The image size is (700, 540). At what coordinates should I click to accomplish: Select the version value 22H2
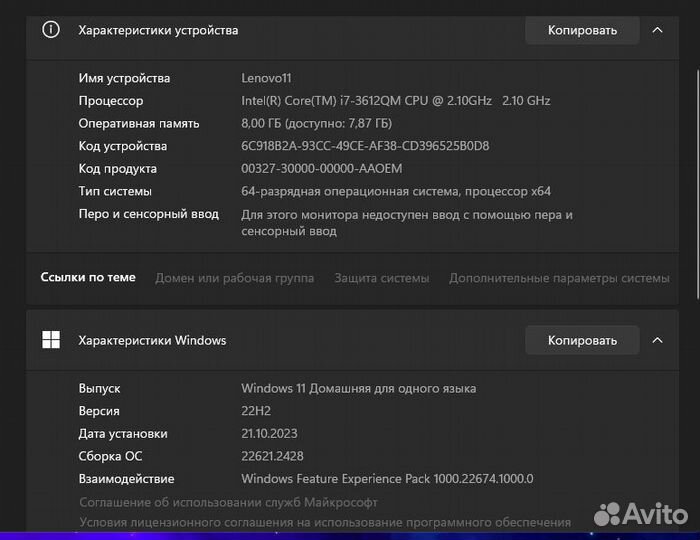pos(256,411)
